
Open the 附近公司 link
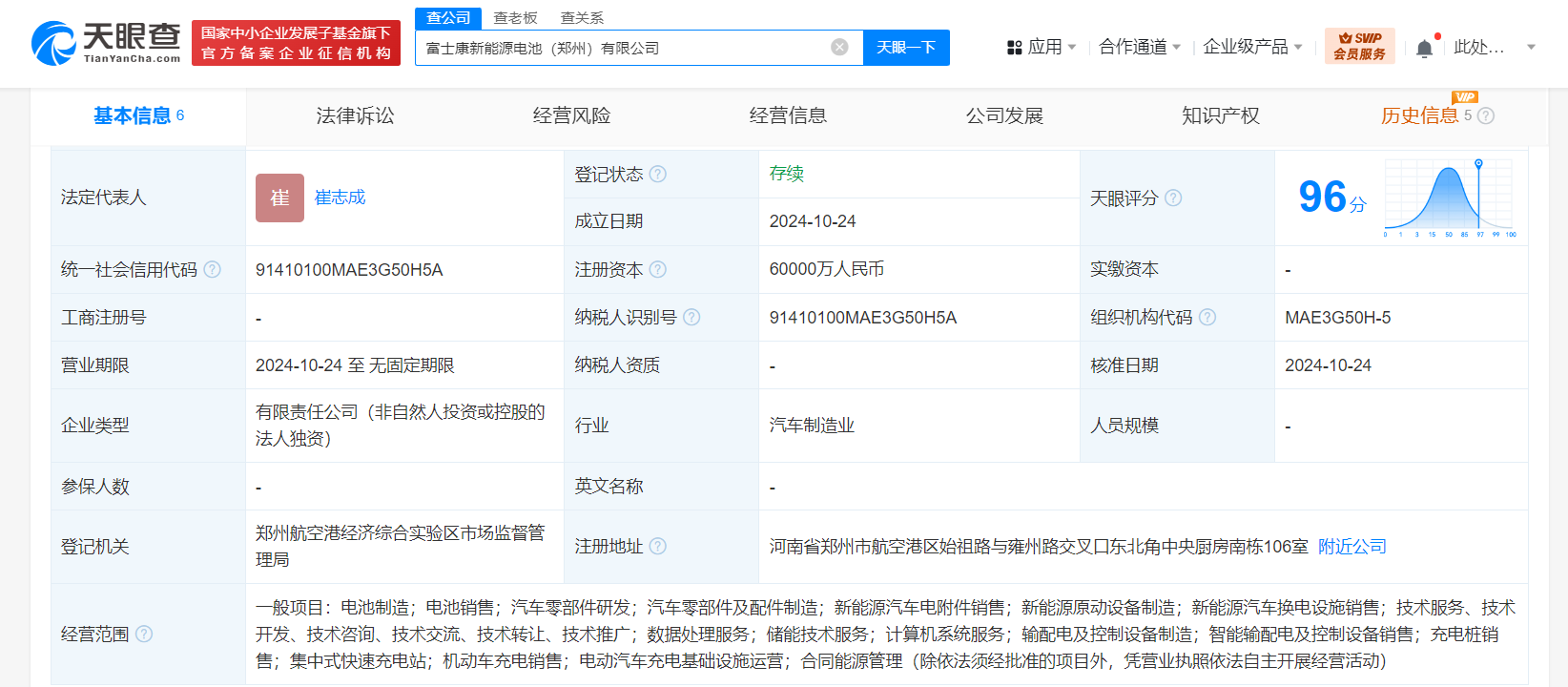point(1352,546)
